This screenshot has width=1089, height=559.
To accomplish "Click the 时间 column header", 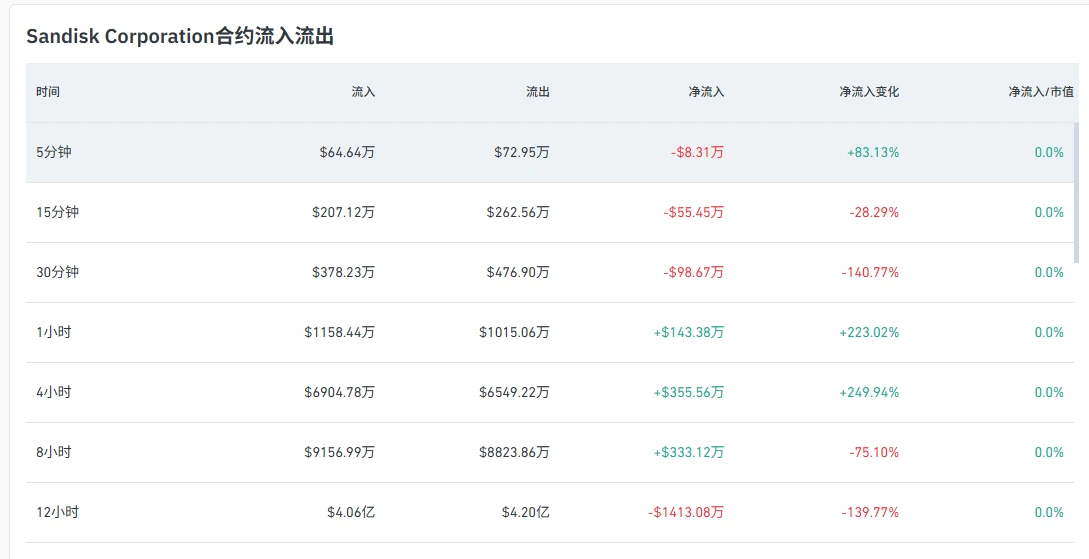I will [x=48, y=92].
